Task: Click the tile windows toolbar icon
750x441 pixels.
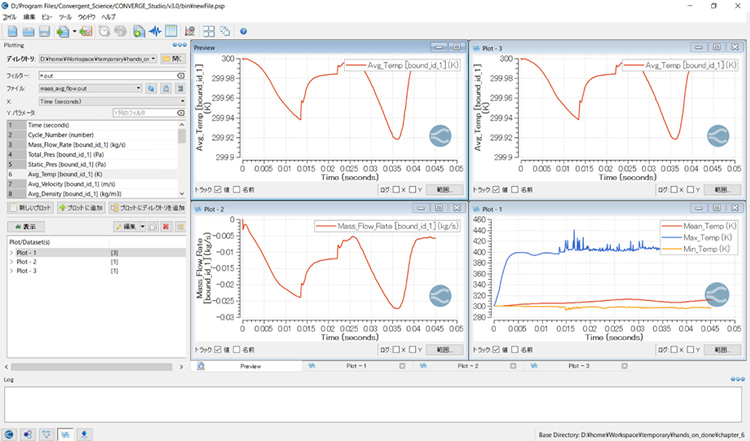Action: coord(209,32)
